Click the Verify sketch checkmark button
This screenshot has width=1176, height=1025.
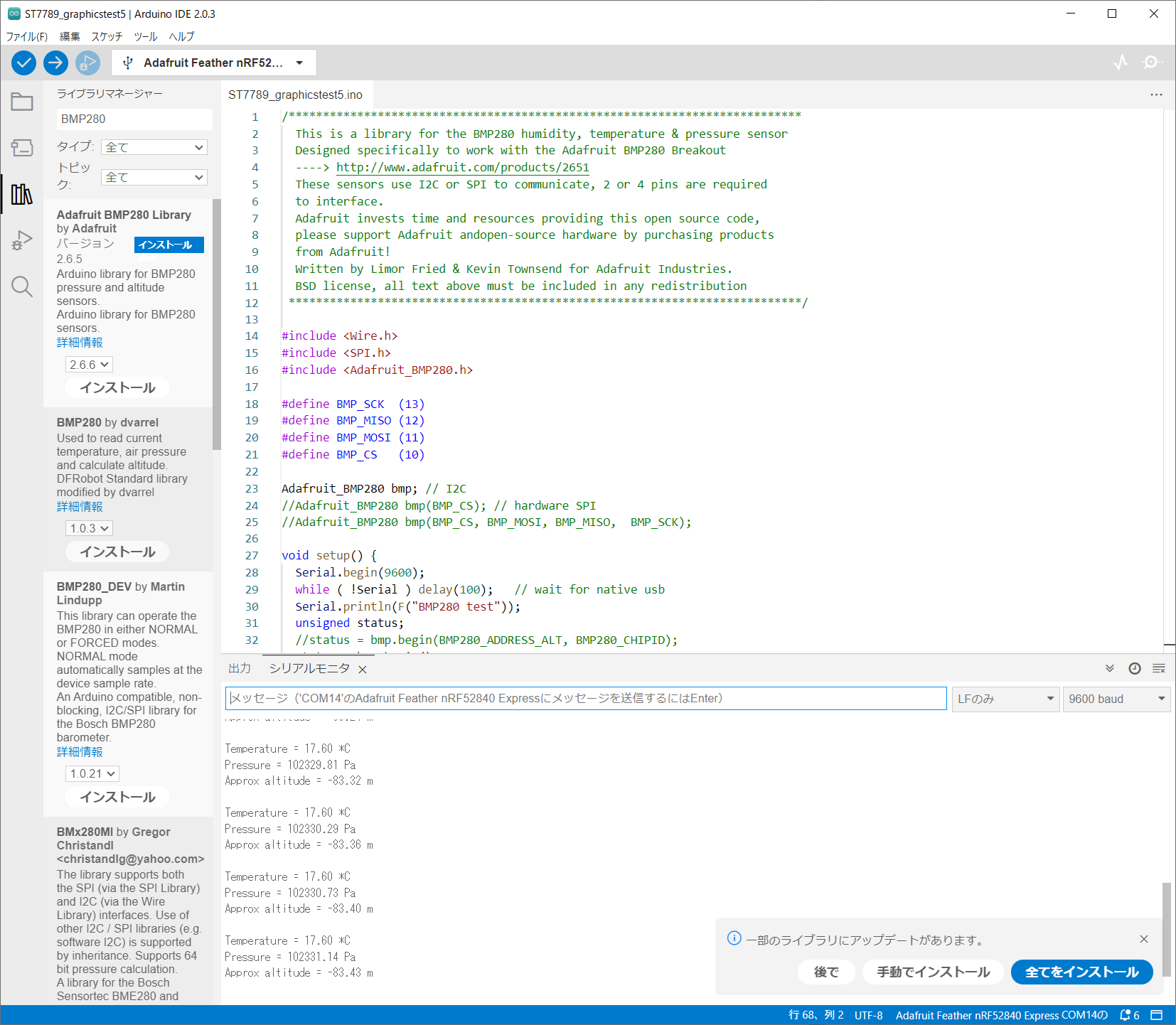coord(23,63)
